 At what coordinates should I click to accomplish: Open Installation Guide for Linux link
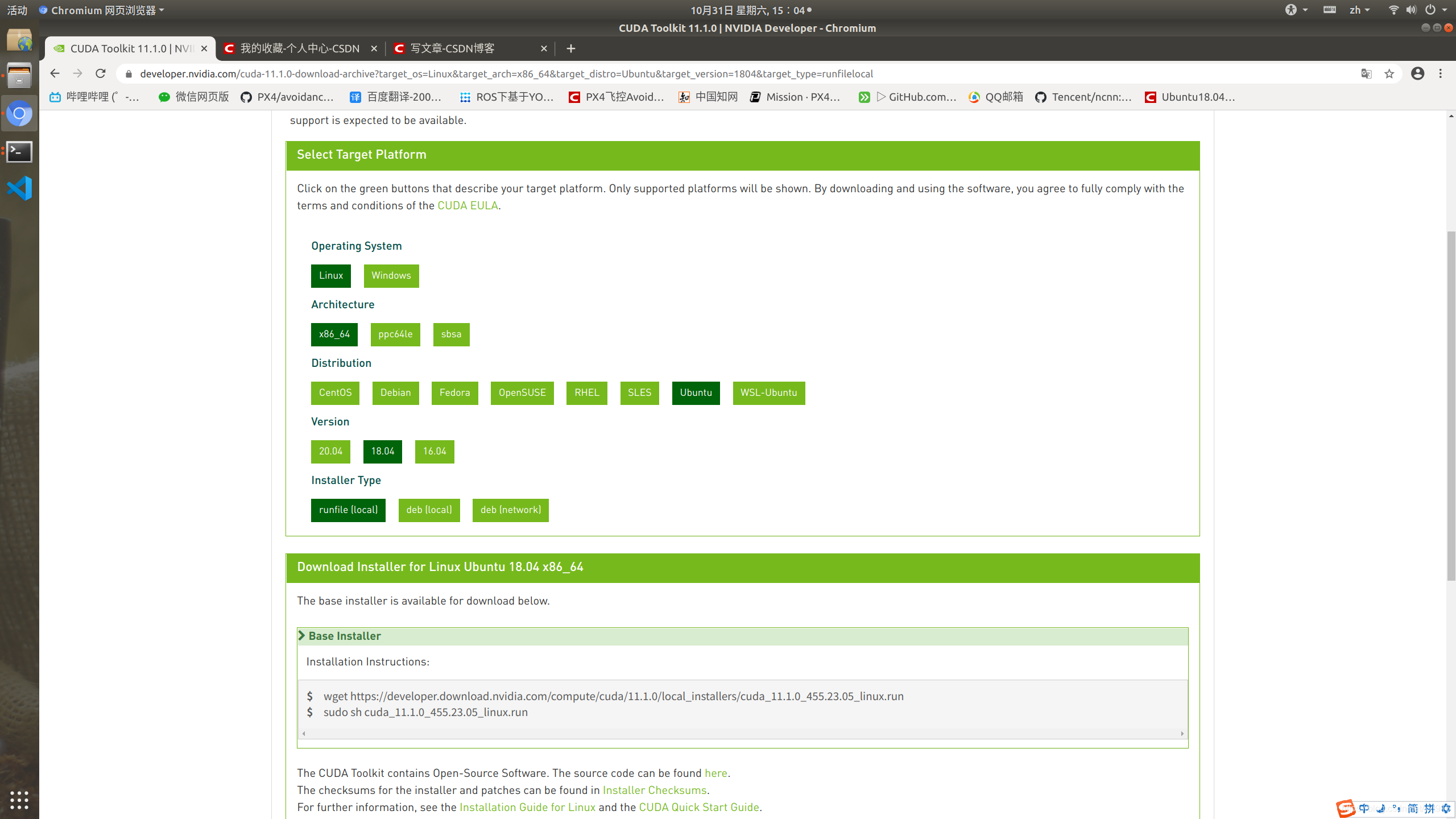527,808
